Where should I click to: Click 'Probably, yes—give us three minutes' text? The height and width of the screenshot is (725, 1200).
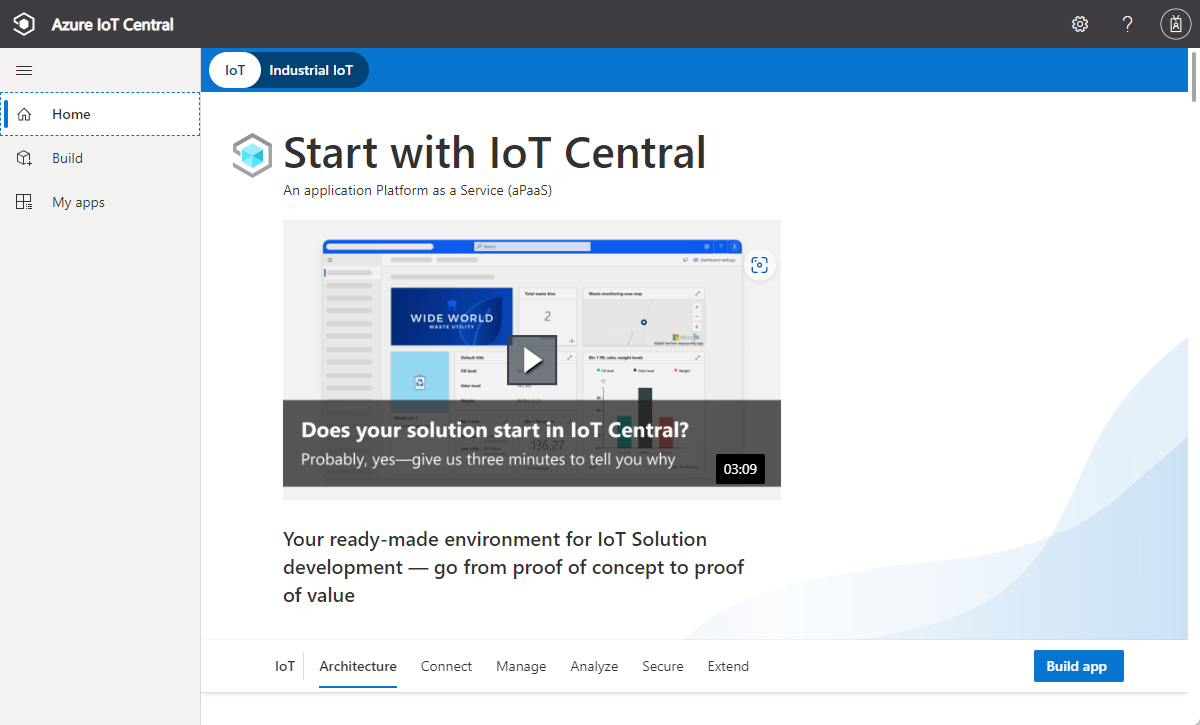coord(488,460)
